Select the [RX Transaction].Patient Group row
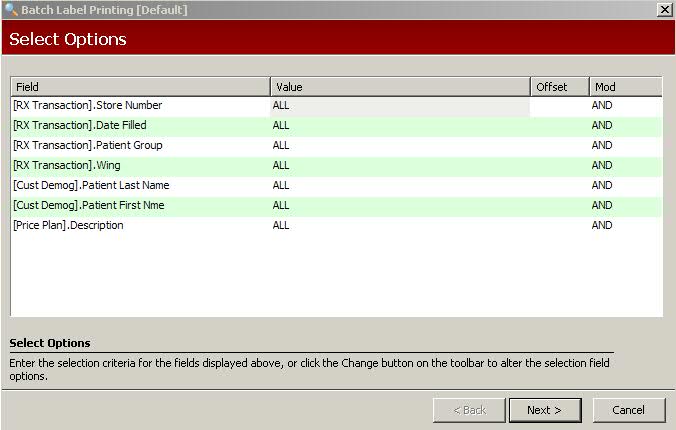 (x=336, y=145)
